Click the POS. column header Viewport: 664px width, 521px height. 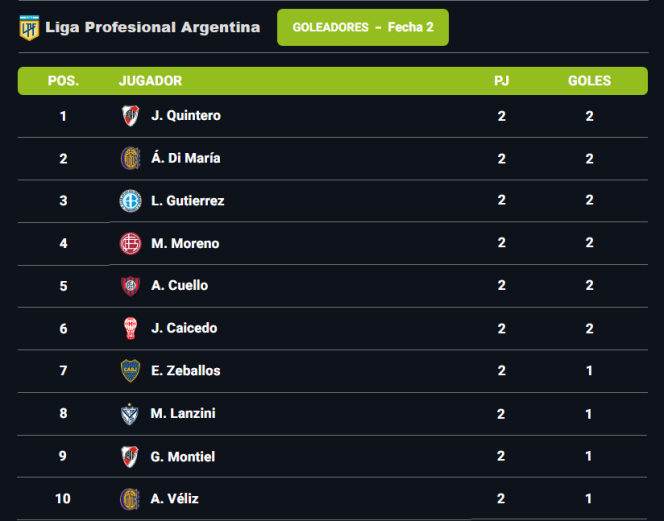63,81
